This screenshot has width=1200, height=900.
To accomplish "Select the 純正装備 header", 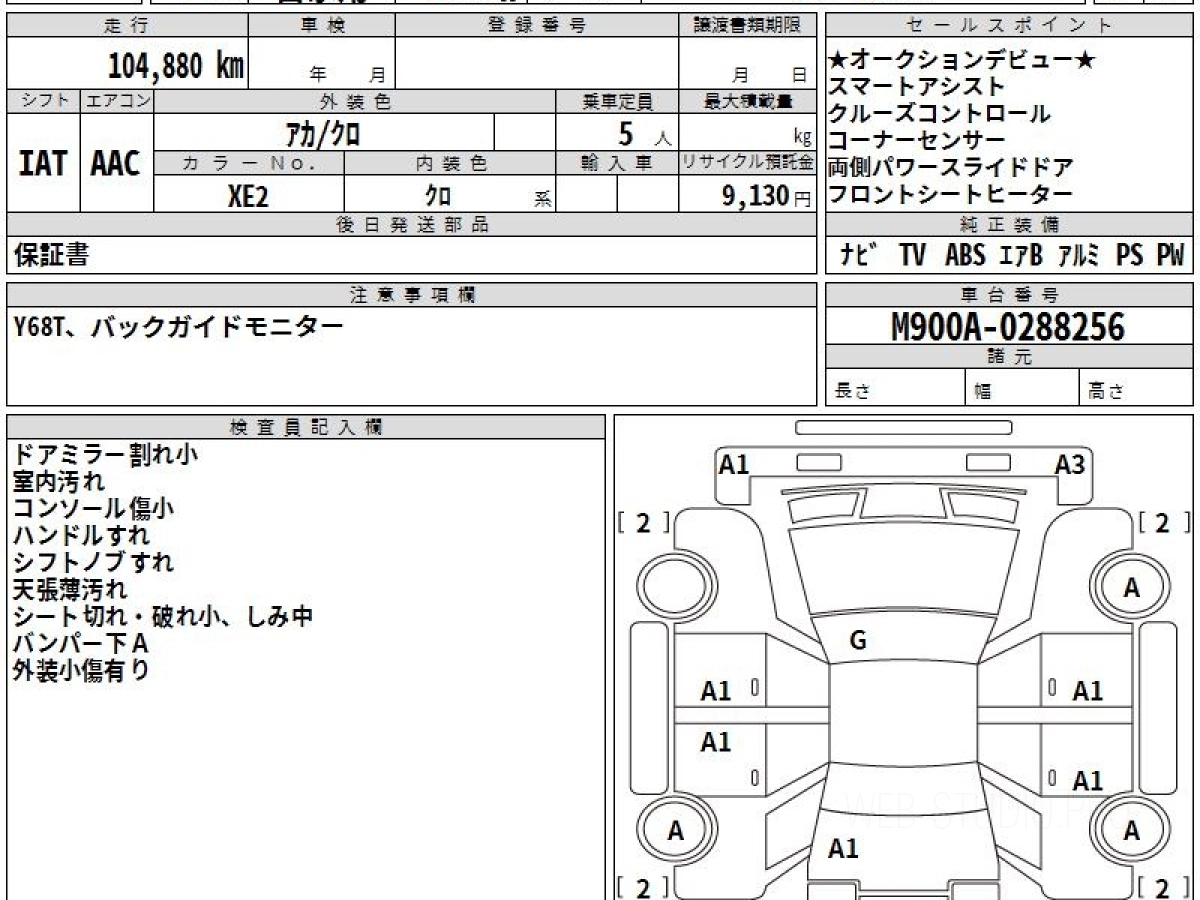I will coord(1009,225).
